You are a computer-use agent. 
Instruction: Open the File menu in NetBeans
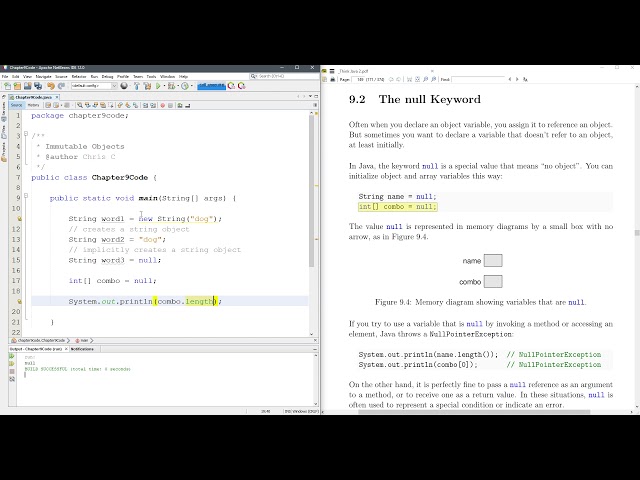coord(5,76)
